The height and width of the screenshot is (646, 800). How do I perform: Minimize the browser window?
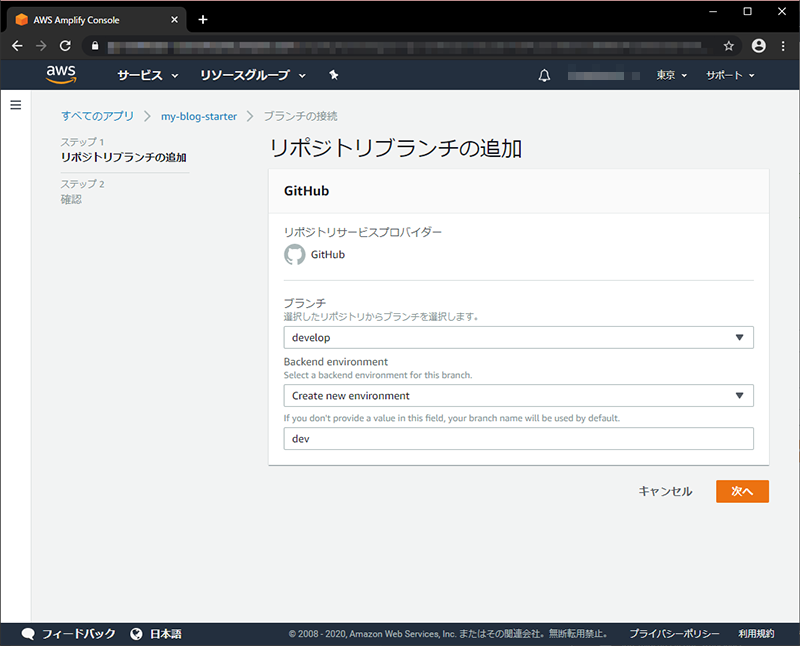(713, 11)
